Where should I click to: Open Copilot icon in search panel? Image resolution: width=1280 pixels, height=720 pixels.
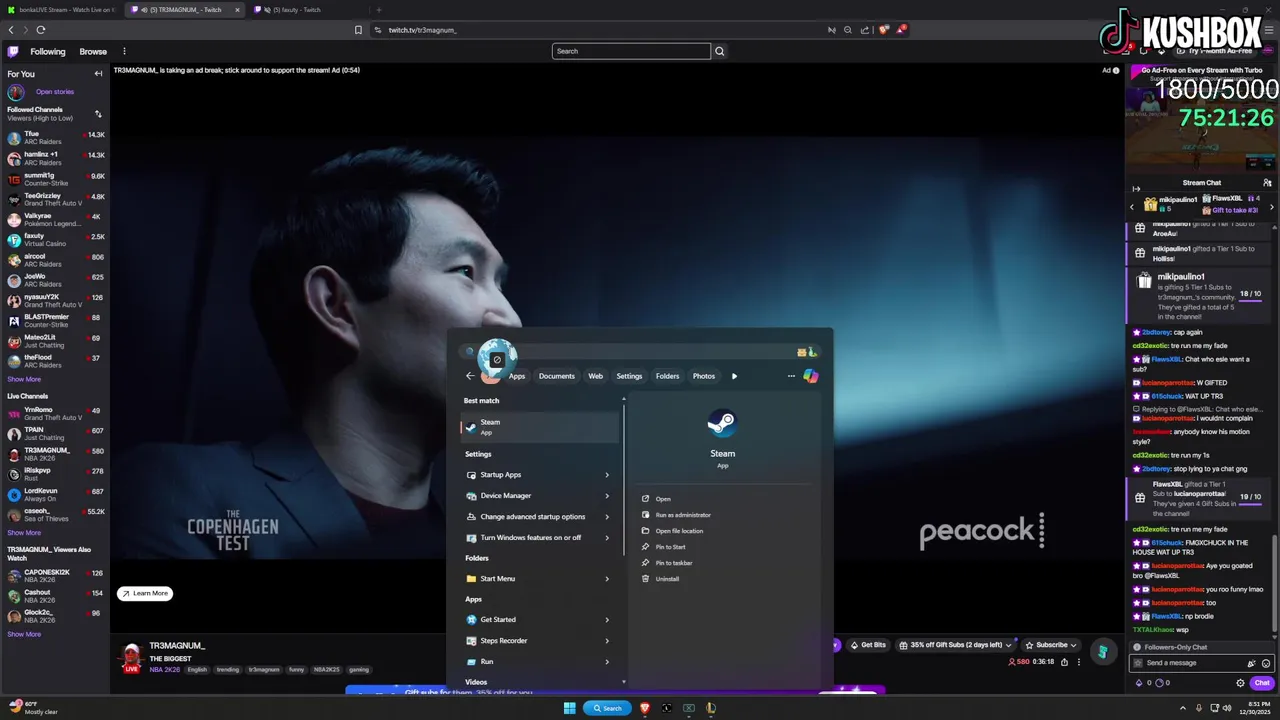click(811, 376)
